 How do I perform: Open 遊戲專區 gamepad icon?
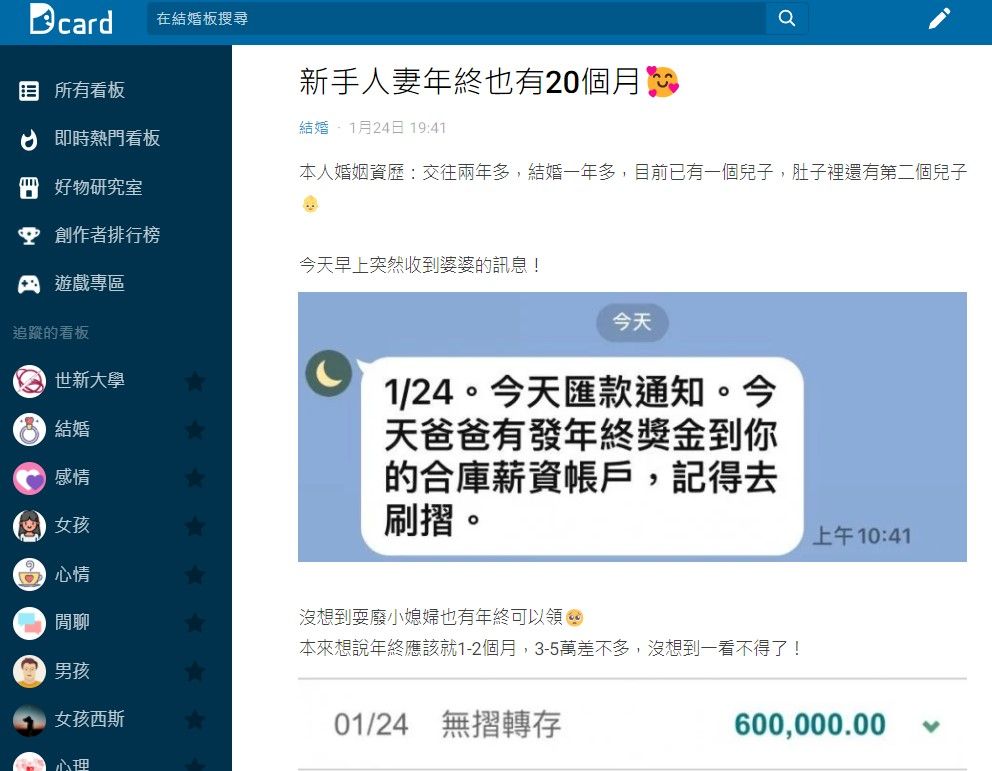[28, 284]
